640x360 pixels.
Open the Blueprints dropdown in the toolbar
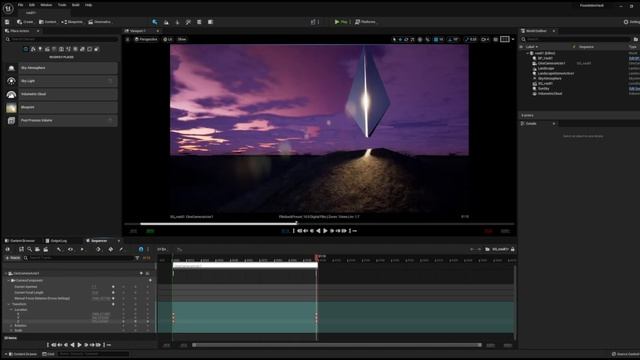(x=72, y=22)
